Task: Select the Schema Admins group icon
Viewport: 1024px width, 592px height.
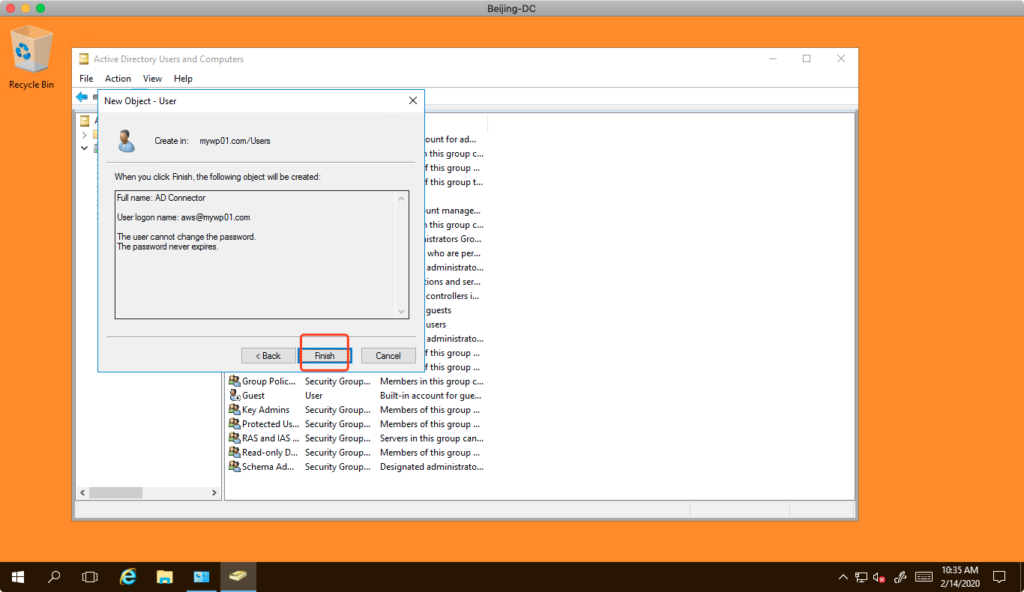Action: pyautogui.click(x=234, y=467)
